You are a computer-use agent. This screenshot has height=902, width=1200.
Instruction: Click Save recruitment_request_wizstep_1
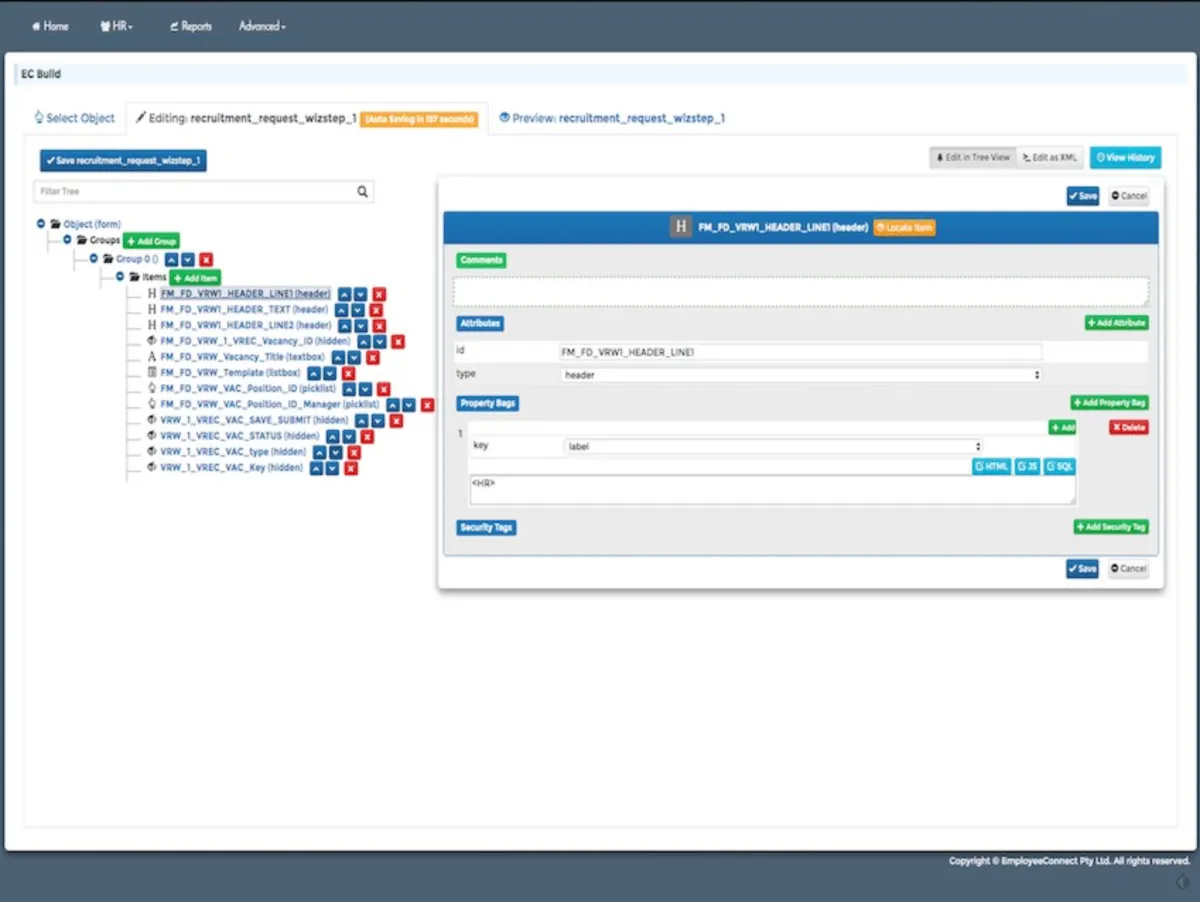click(122, 160)
